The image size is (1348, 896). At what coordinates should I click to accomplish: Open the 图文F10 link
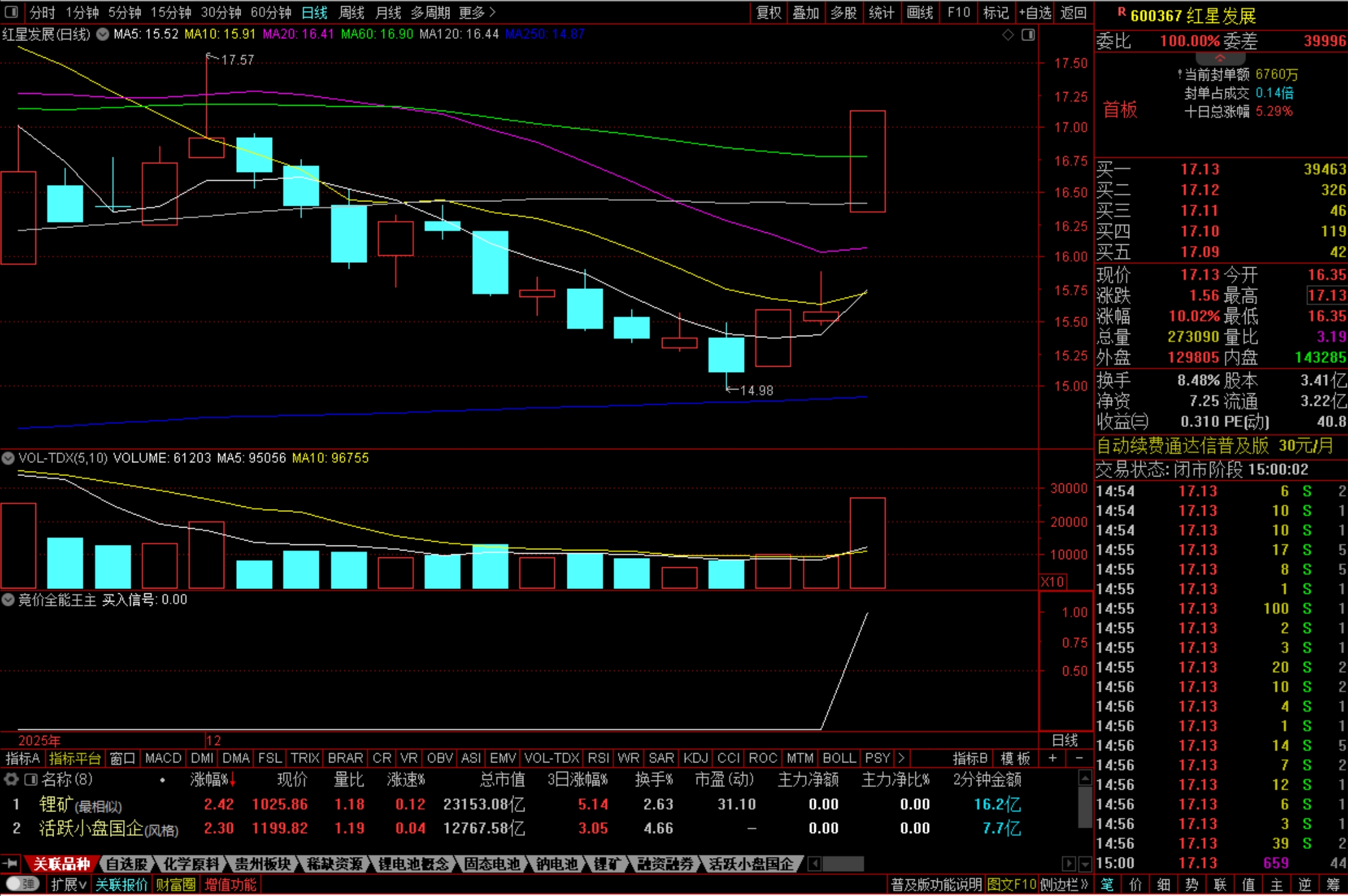click(1011, 884)
